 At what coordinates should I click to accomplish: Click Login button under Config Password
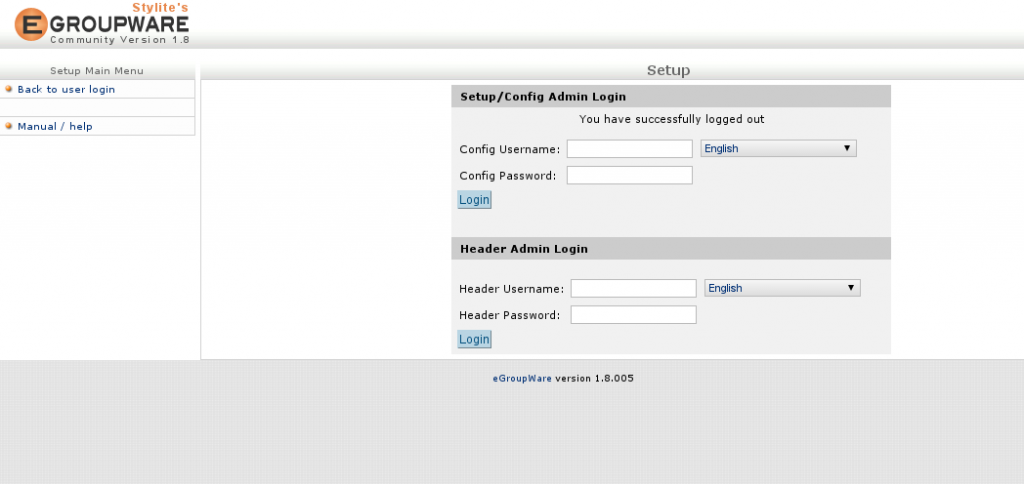(x=474, y=200)
